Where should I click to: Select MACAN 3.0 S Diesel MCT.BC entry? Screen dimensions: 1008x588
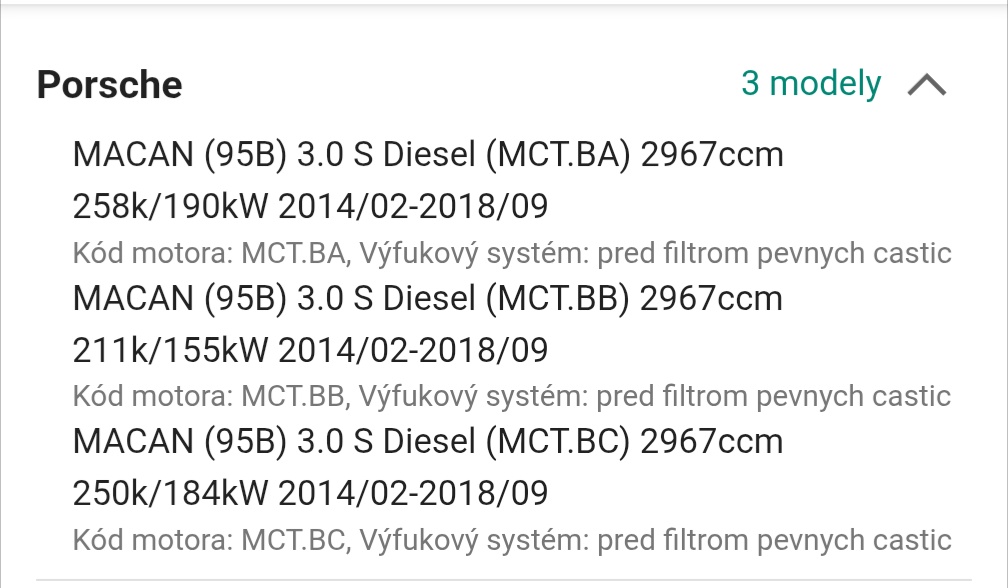pyautogui.click(x=428, y=440)
